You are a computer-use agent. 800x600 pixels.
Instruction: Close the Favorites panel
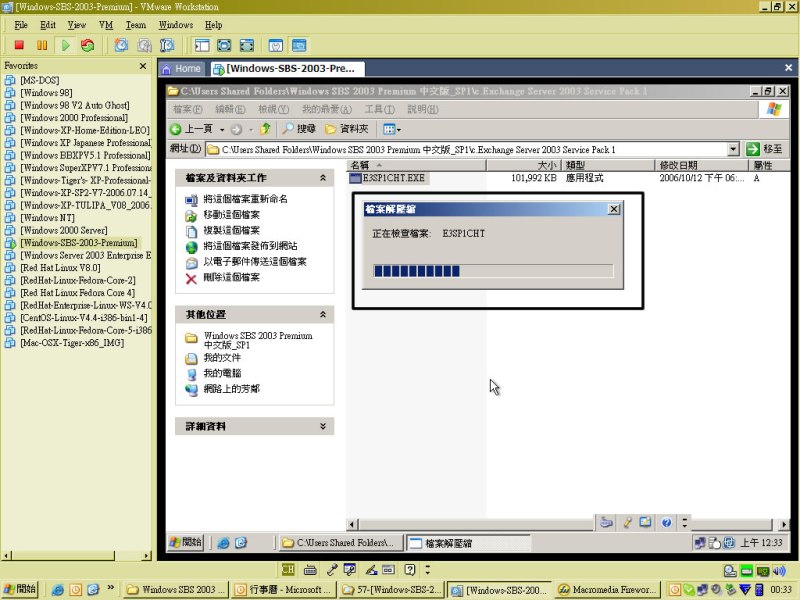pos(143,66)
